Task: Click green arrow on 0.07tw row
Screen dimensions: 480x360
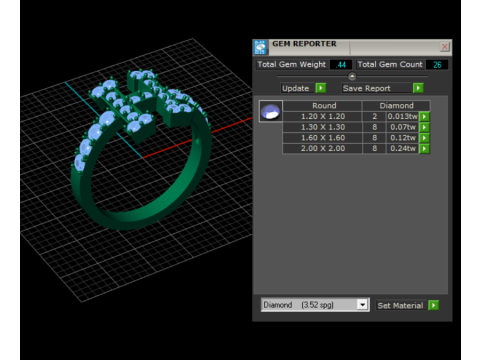Action: coord(424,127)
